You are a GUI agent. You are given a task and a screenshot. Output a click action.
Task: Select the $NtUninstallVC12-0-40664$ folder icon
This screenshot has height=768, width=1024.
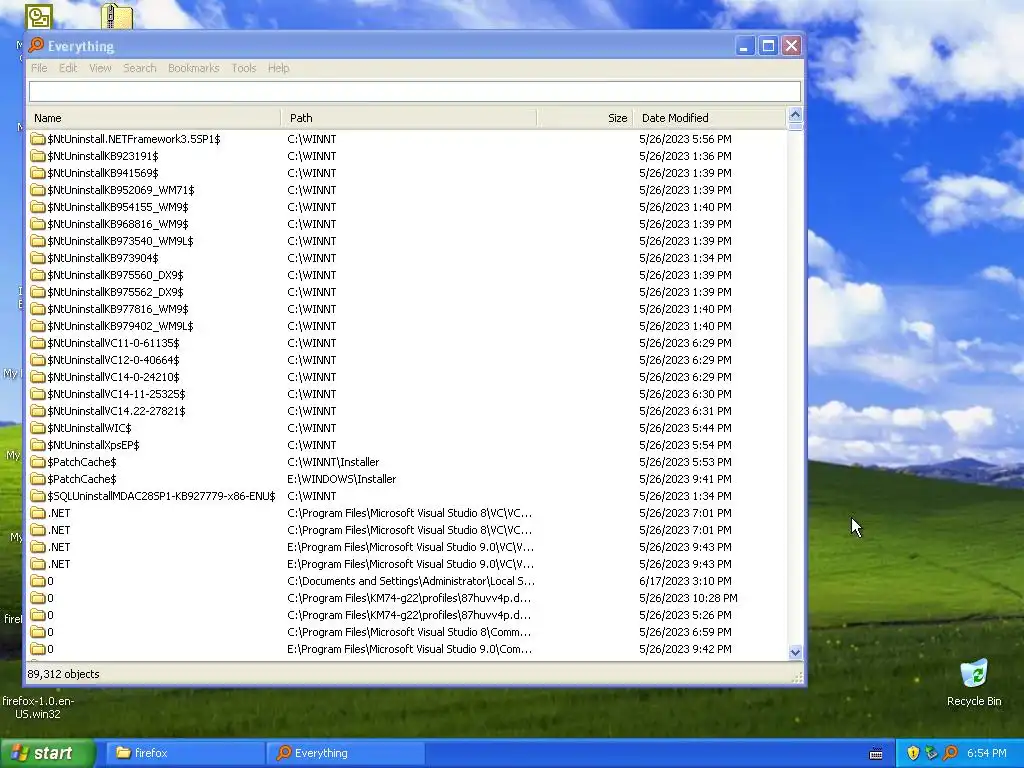(38, 360)
